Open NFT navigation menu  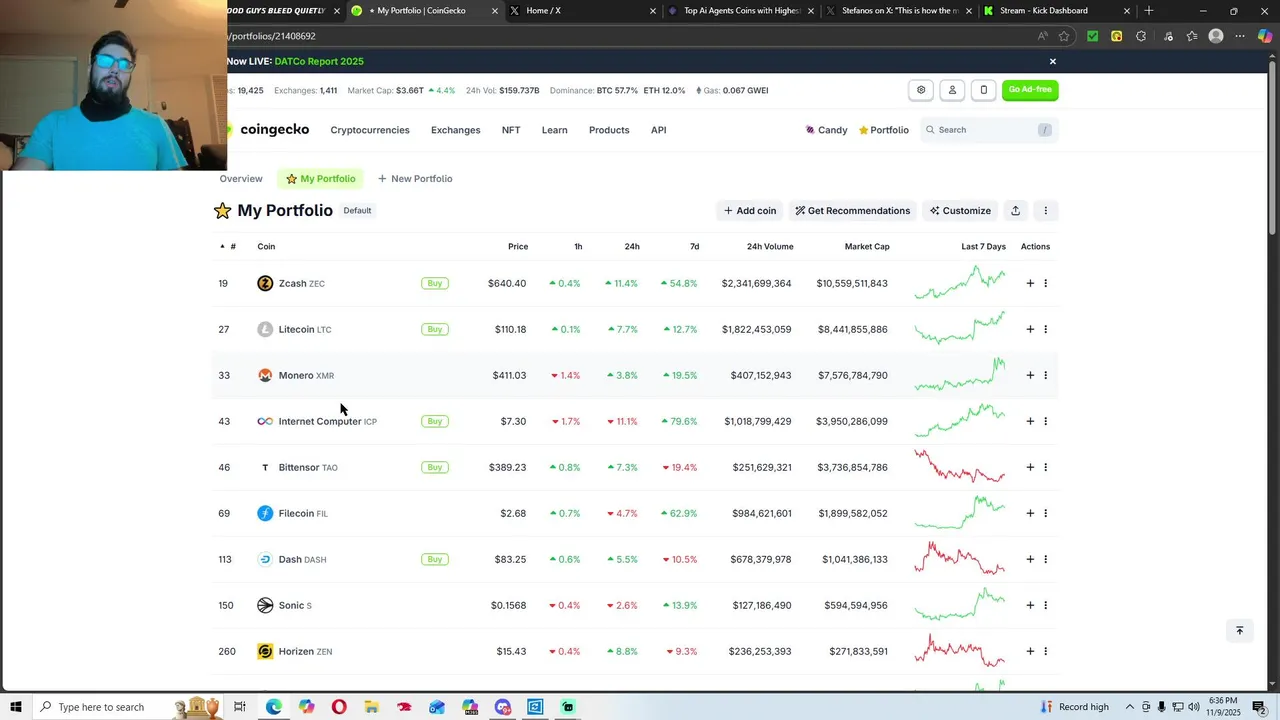511,130
